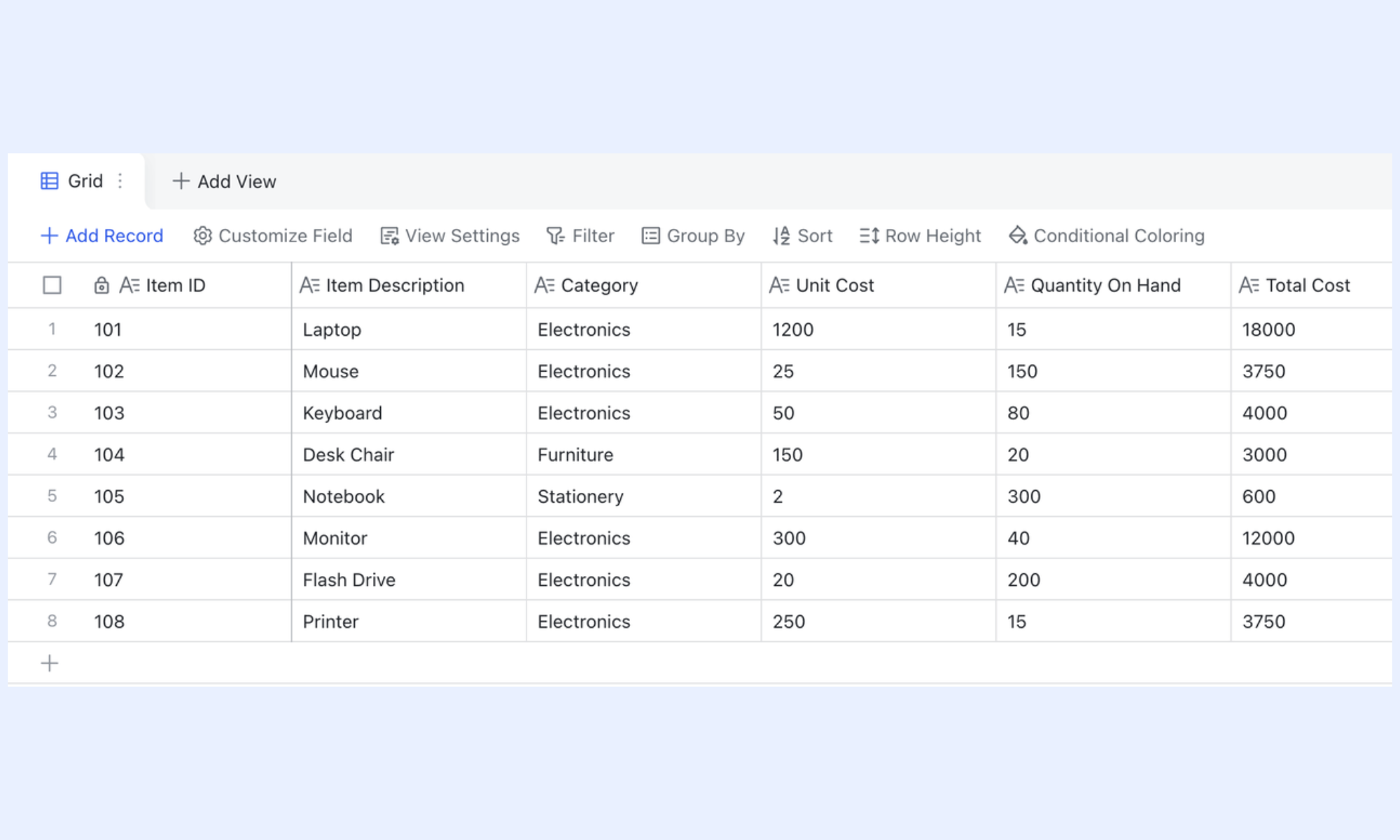Click the lock icon on Item ID
This screenshot has height=840, width=1400.
[101, 285]
